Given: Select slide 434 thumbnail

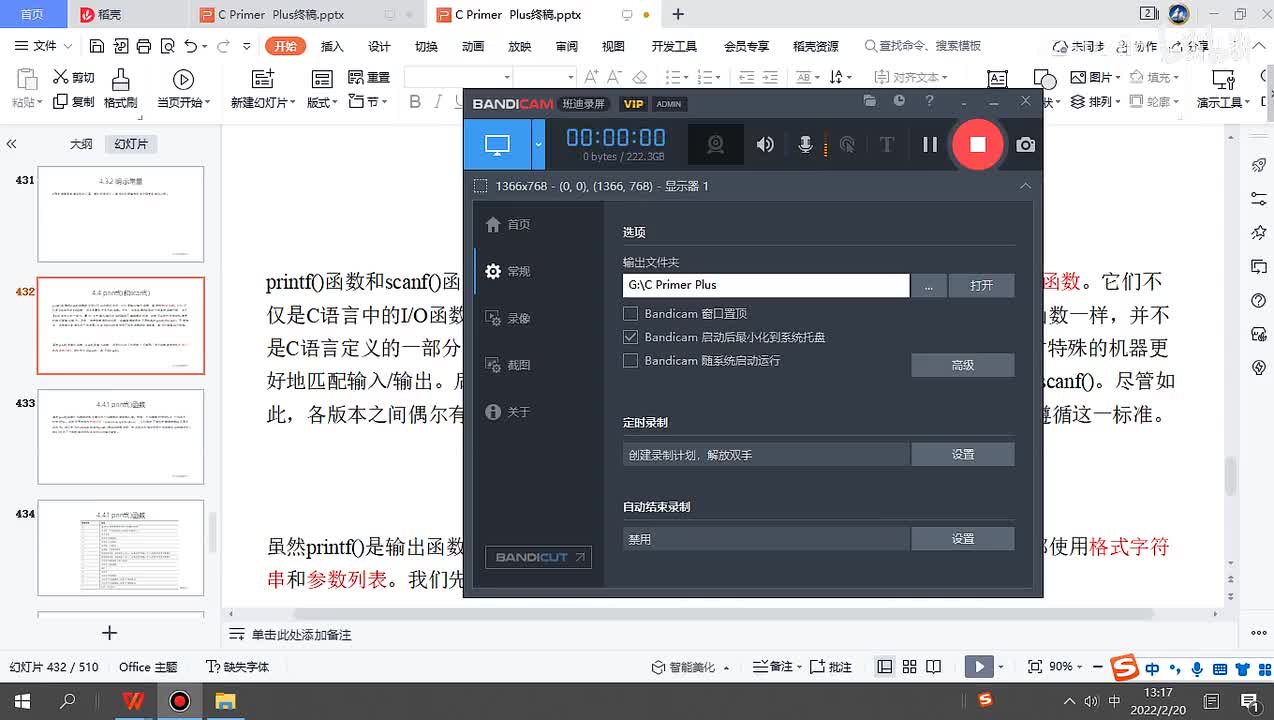Looking at the screenshot, I should coord(121,548).
